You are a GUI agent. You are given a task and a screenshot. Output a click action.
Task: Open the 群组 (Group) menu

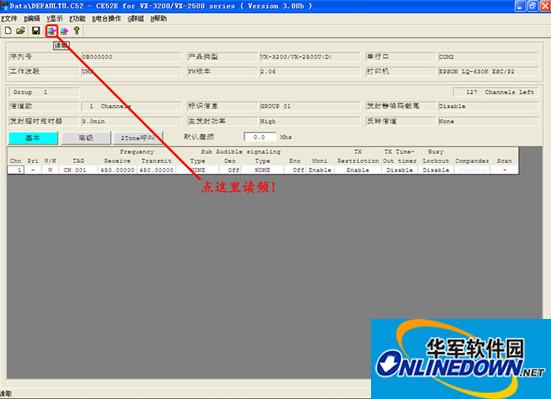tap(136, 19)
